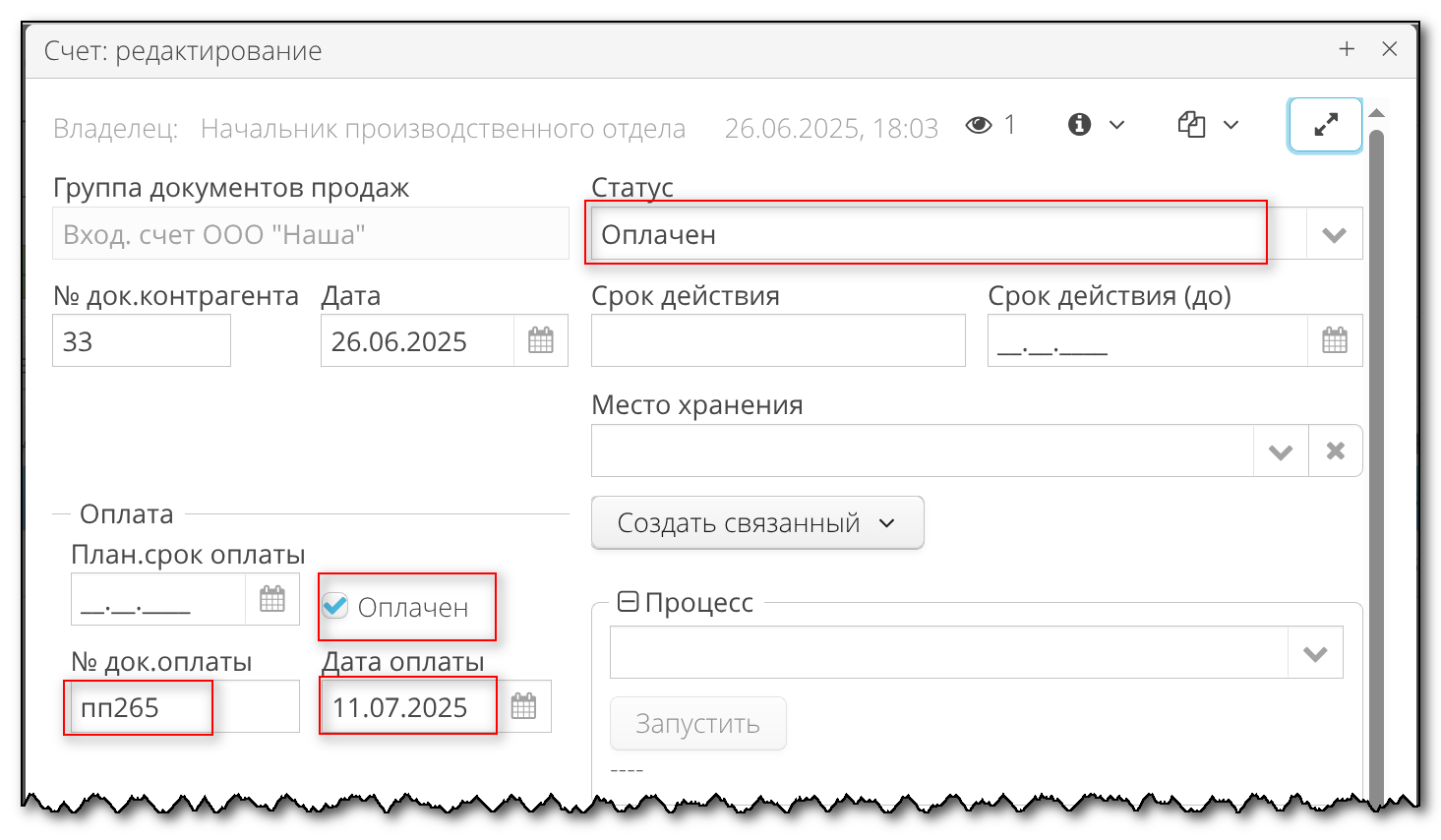Open the Статус dropdown list
1441x840 pixels.
coord(1334,234)
